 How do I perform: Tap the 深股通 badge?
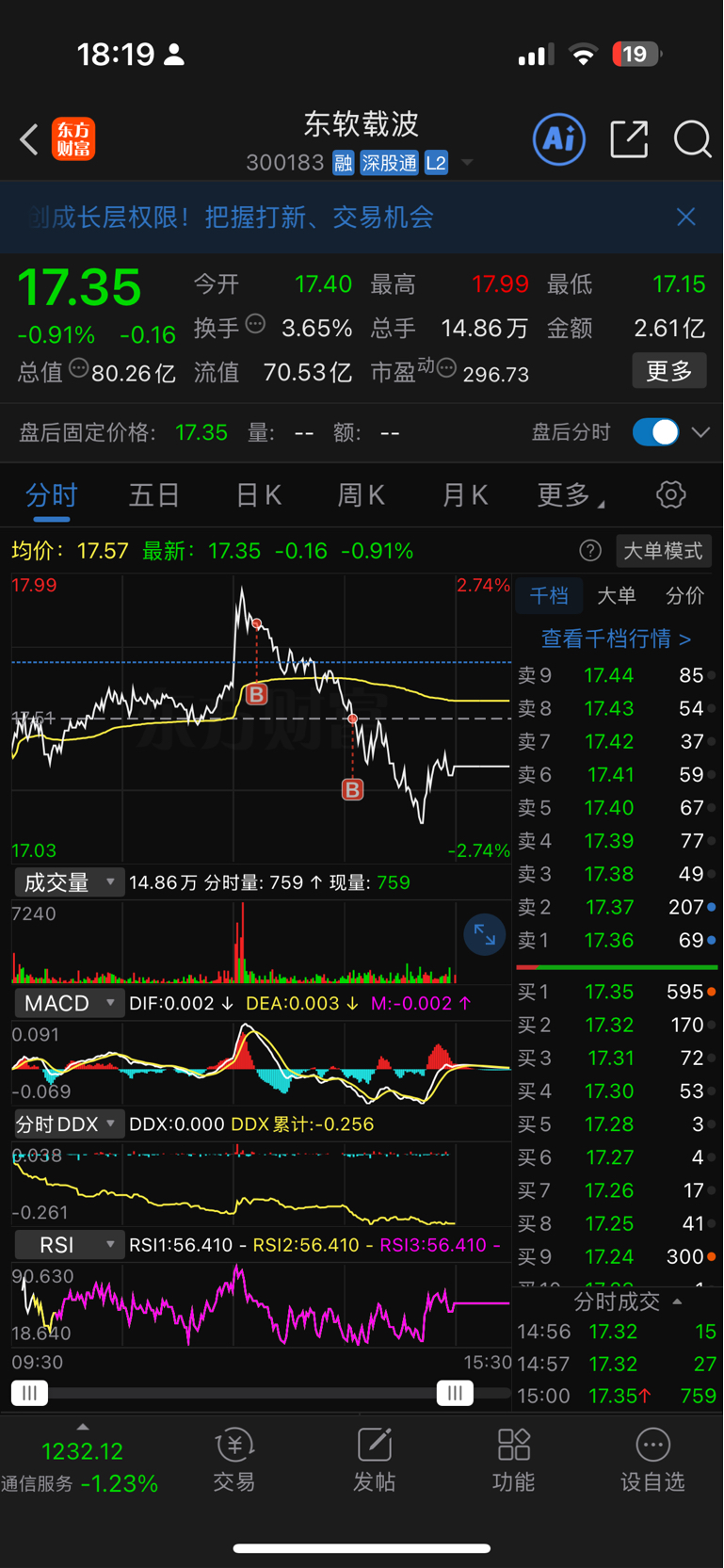(389, 163)
